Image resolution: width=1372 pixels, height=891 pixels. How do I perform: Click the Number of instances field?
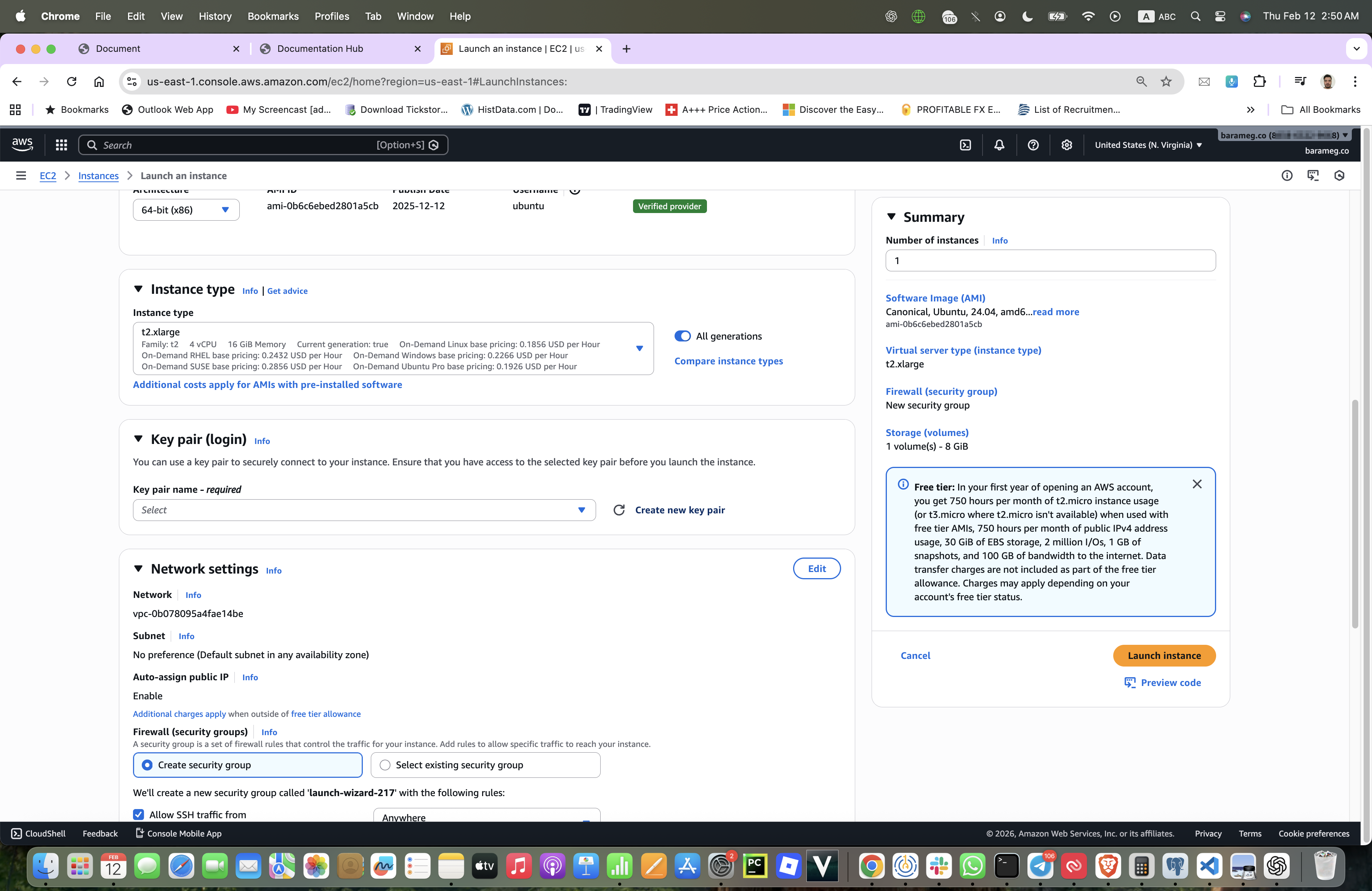[x=1050, y=261]
